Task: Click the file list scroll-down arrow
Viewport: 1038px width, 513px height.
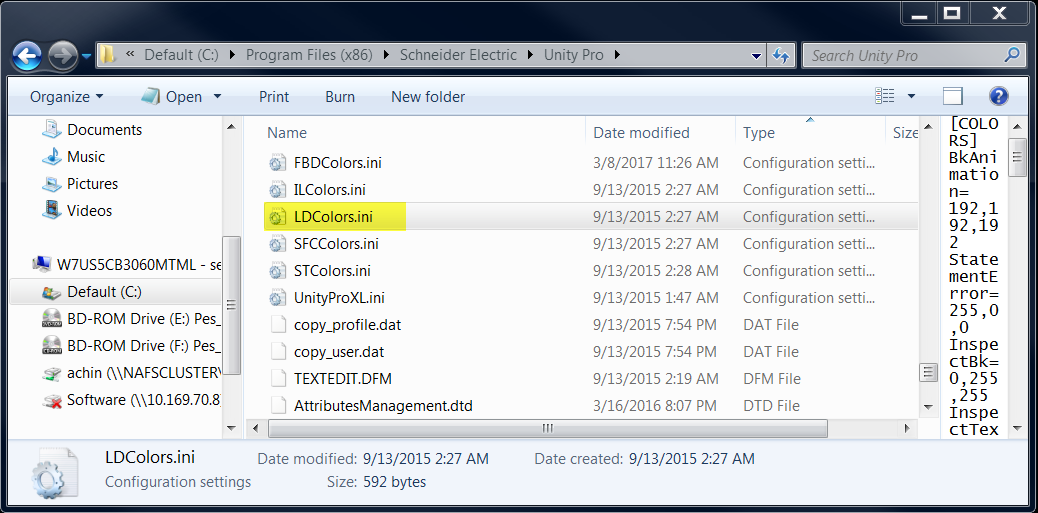Action: point(928,406)
